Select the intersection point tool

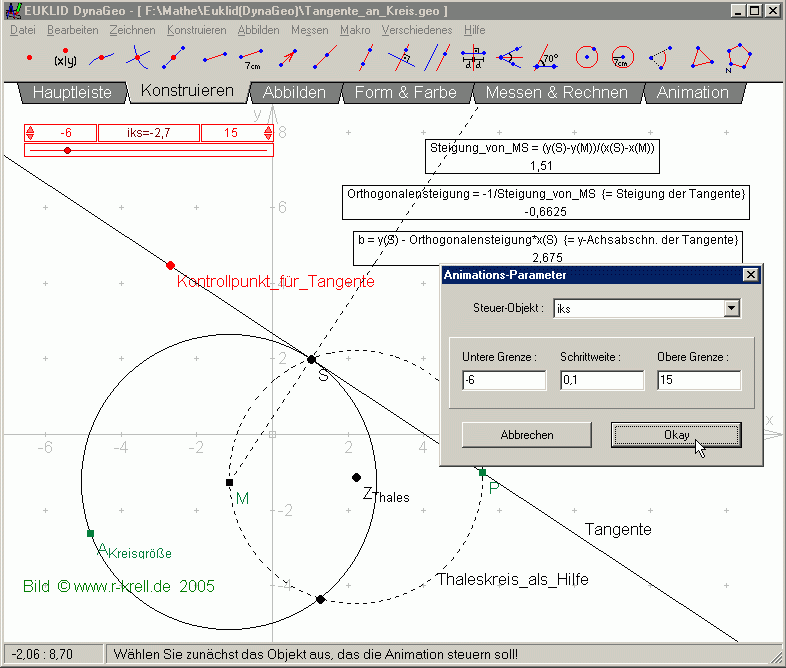[x=139, y=58]
